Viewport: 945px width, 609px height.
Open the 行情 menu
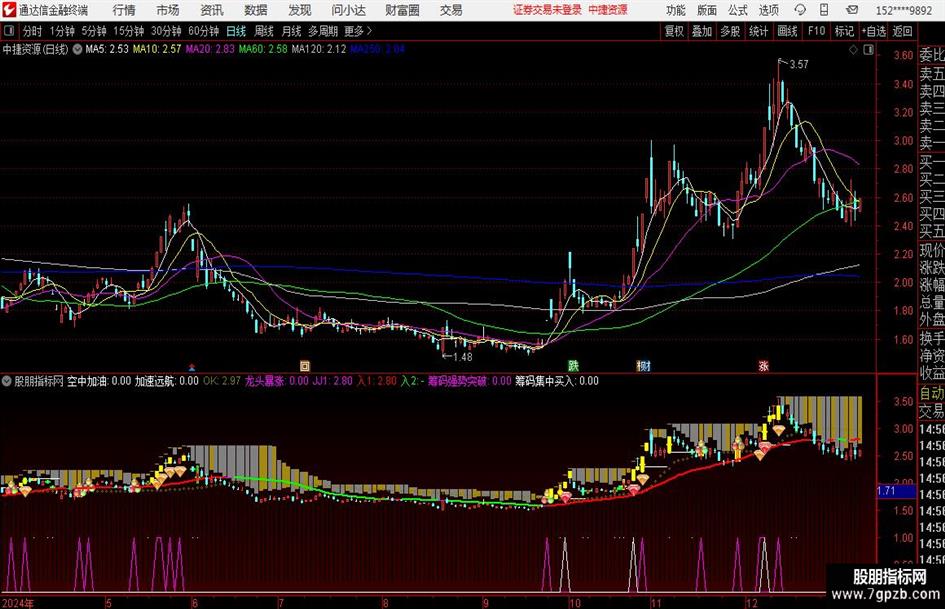click(x=124, y=10)
